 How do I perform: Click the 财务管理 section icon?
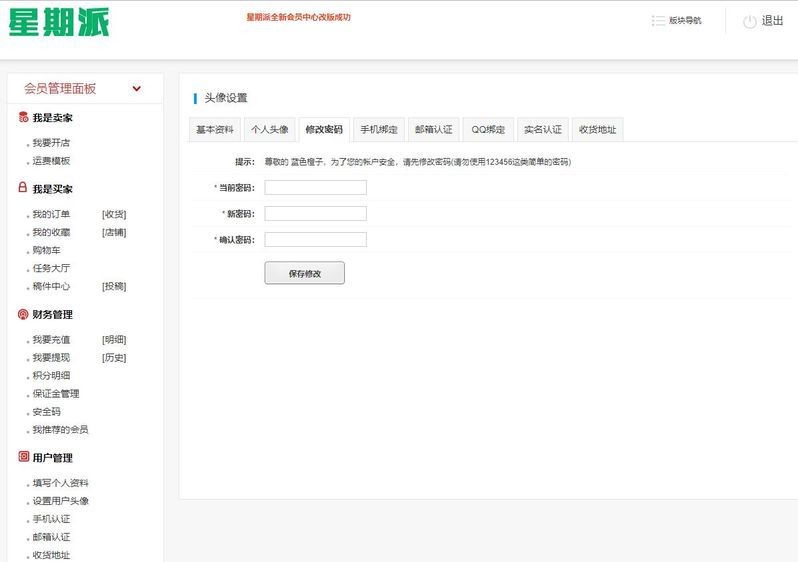click(x=23, y=314)
